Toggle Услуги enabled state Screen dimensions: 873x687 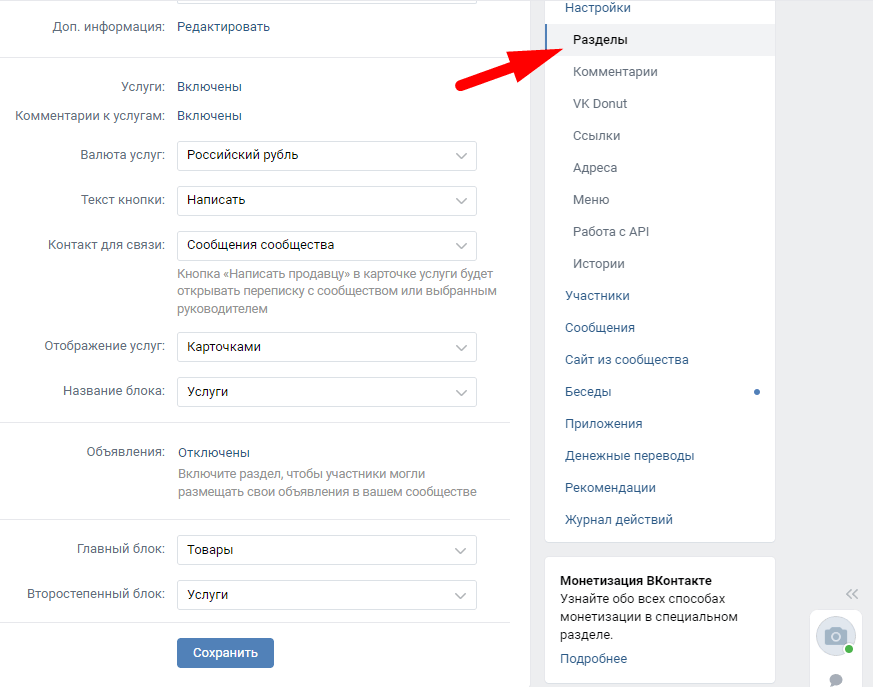click(209, 87)
